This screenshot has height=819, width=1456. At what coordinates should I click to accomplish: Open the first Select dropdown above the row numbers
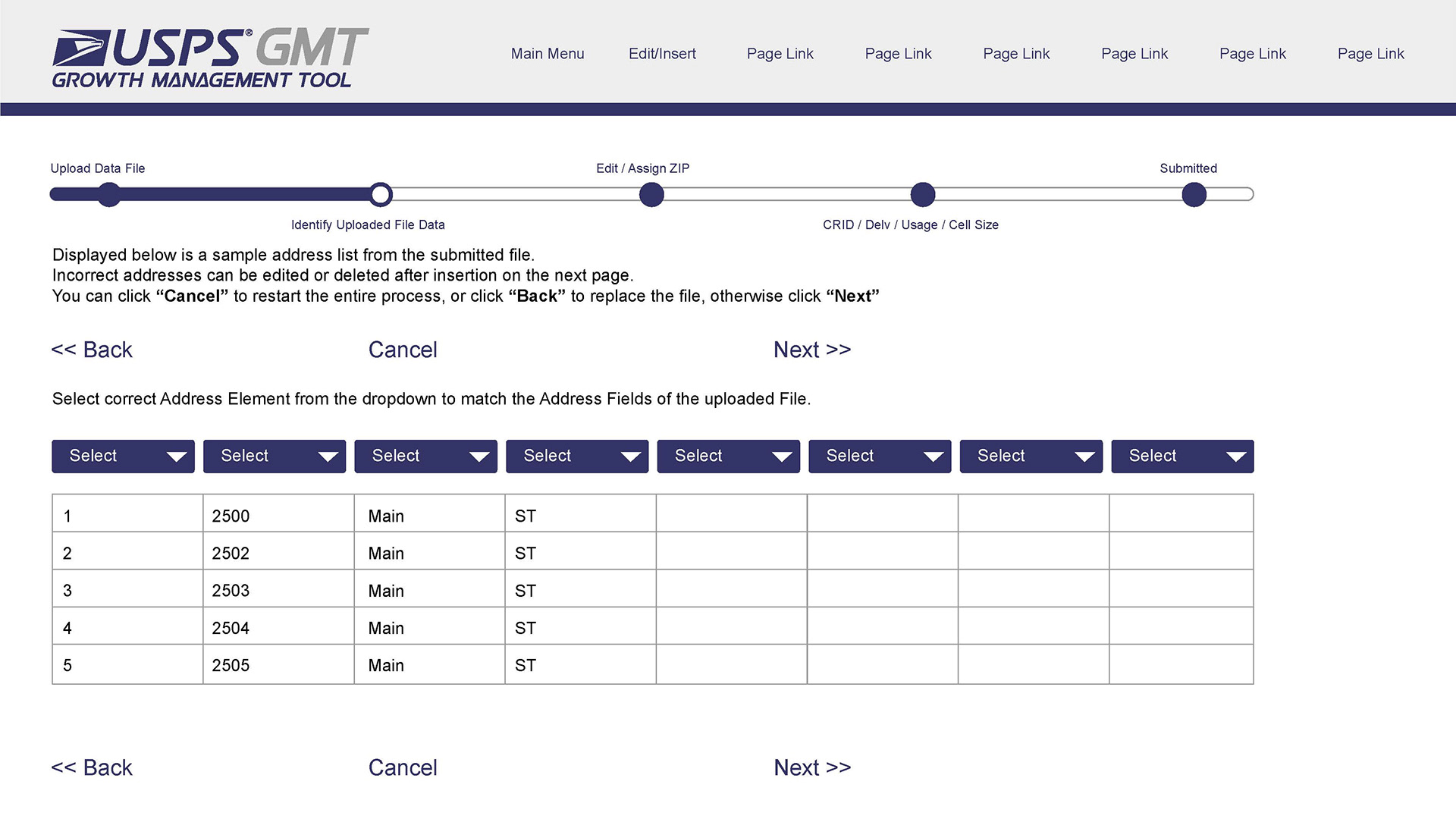click(x=123, y=456)
